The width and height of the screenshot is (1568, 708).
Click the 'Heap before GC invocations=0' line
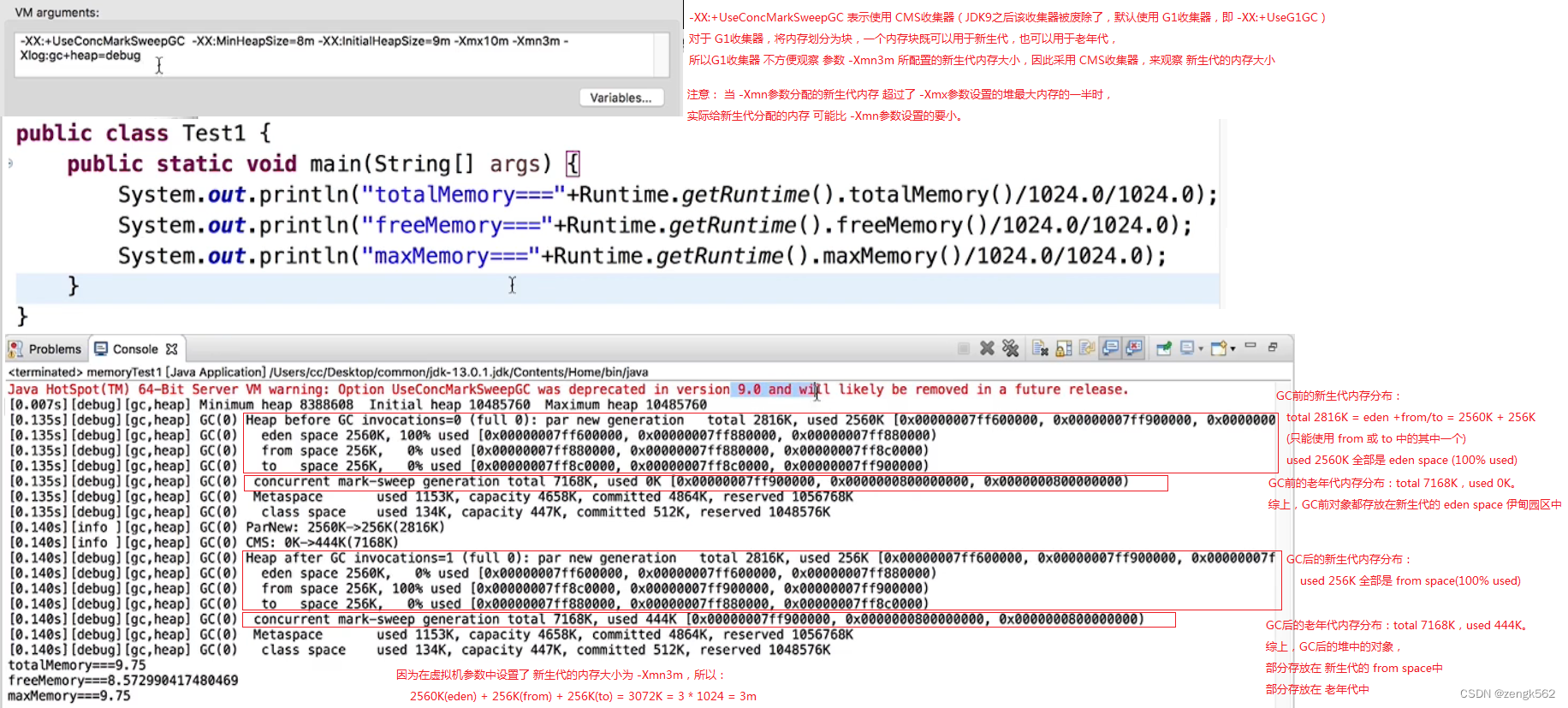(x=642, y=420)
